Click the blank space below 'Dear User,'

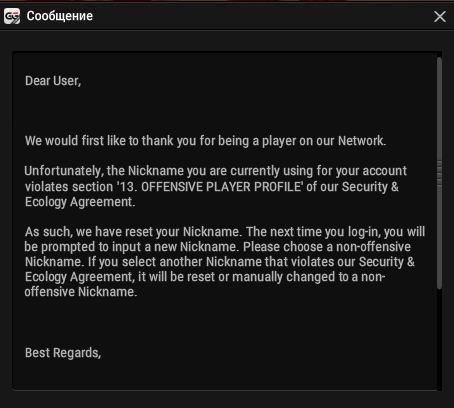tap(223, 110)
